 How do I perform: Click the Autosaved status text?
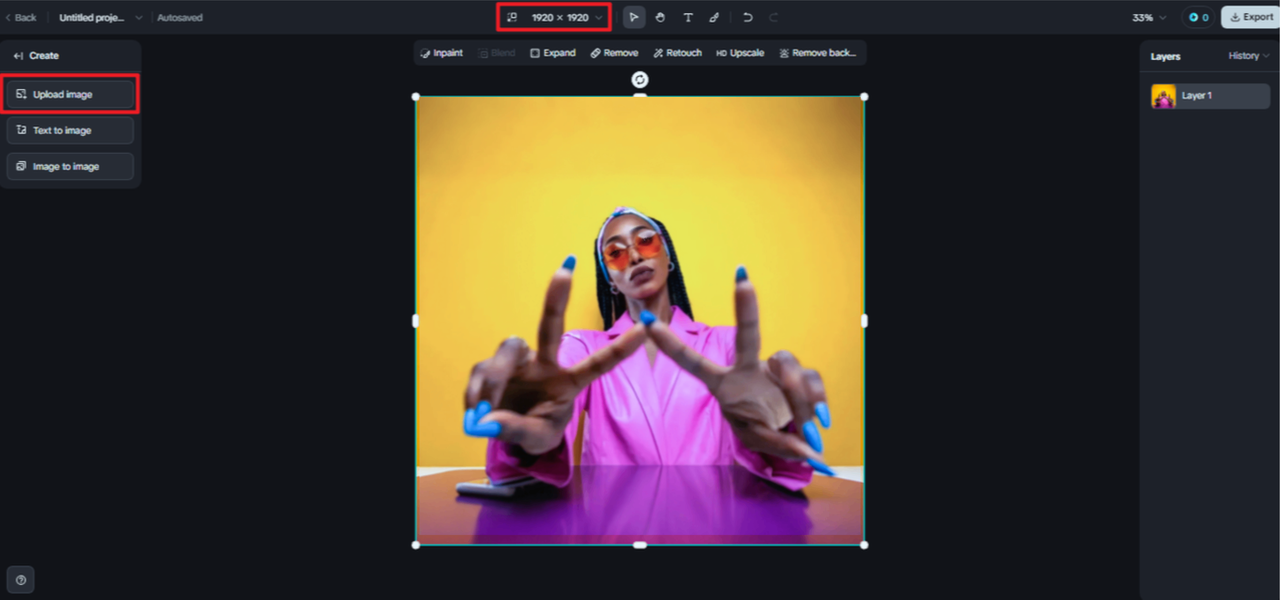tap(180, 18)
